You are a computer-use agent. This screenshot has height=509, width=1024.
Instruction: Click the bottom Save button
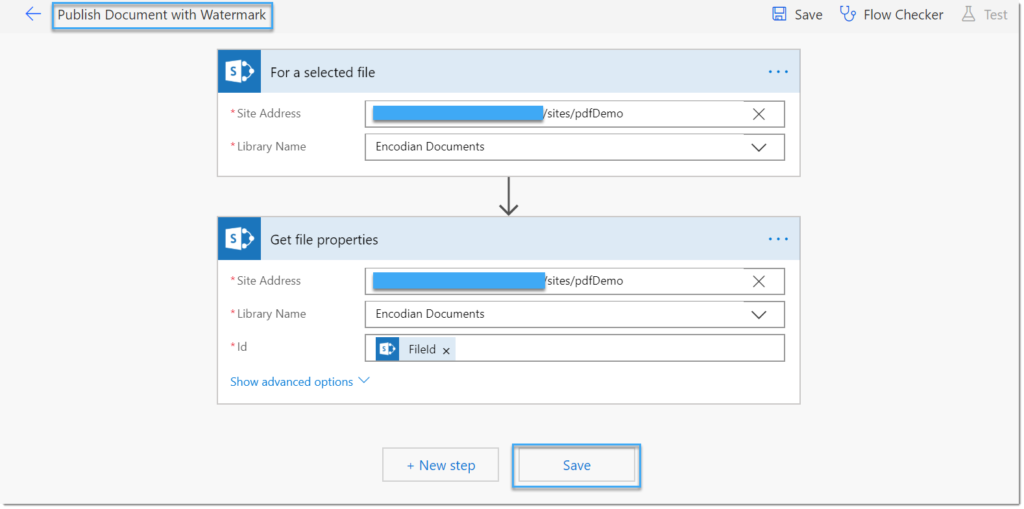click(577, 465)
